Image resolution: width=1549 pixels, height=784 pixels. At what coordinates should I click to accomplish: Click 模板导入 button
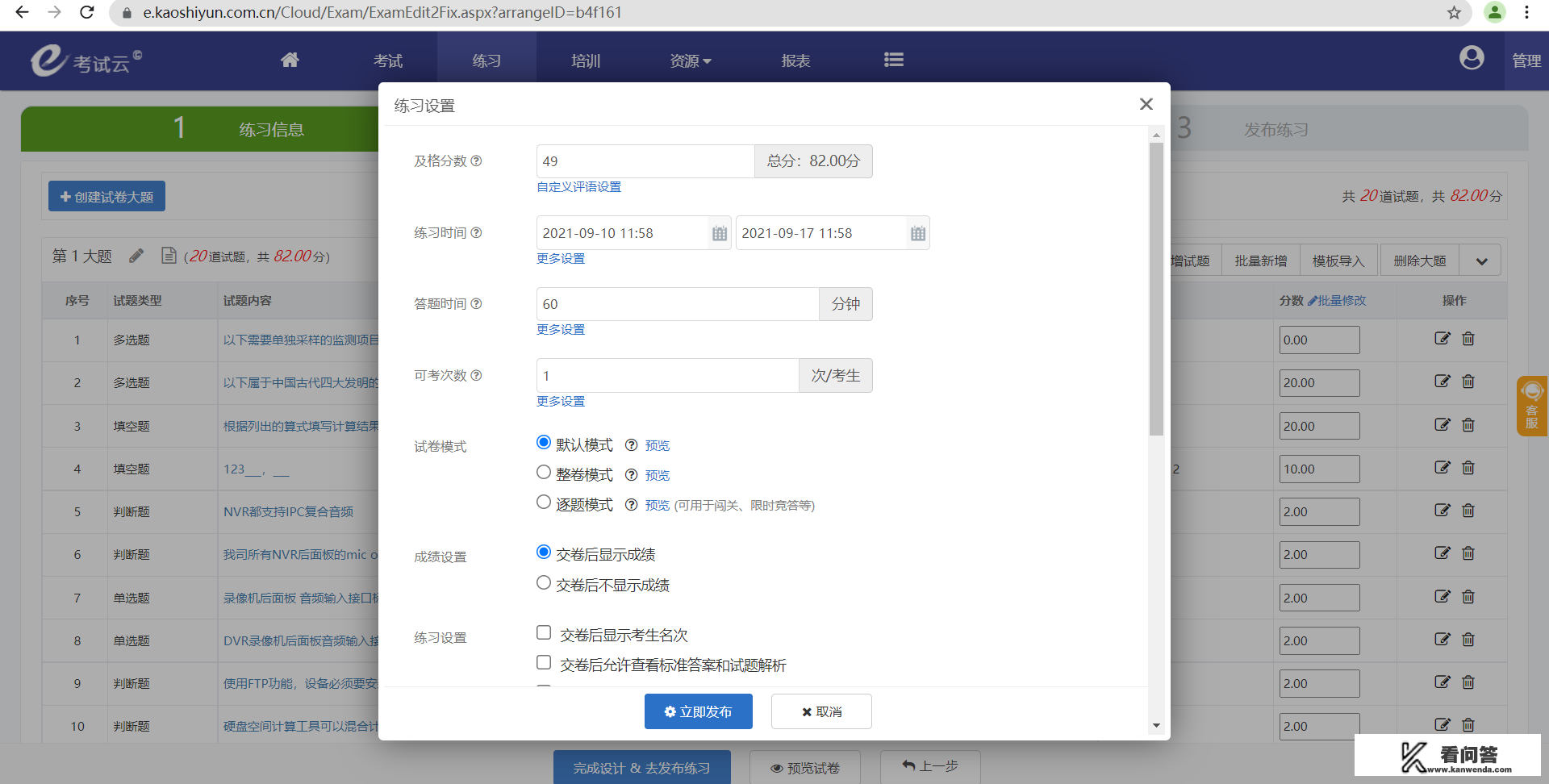[1338, 261]
